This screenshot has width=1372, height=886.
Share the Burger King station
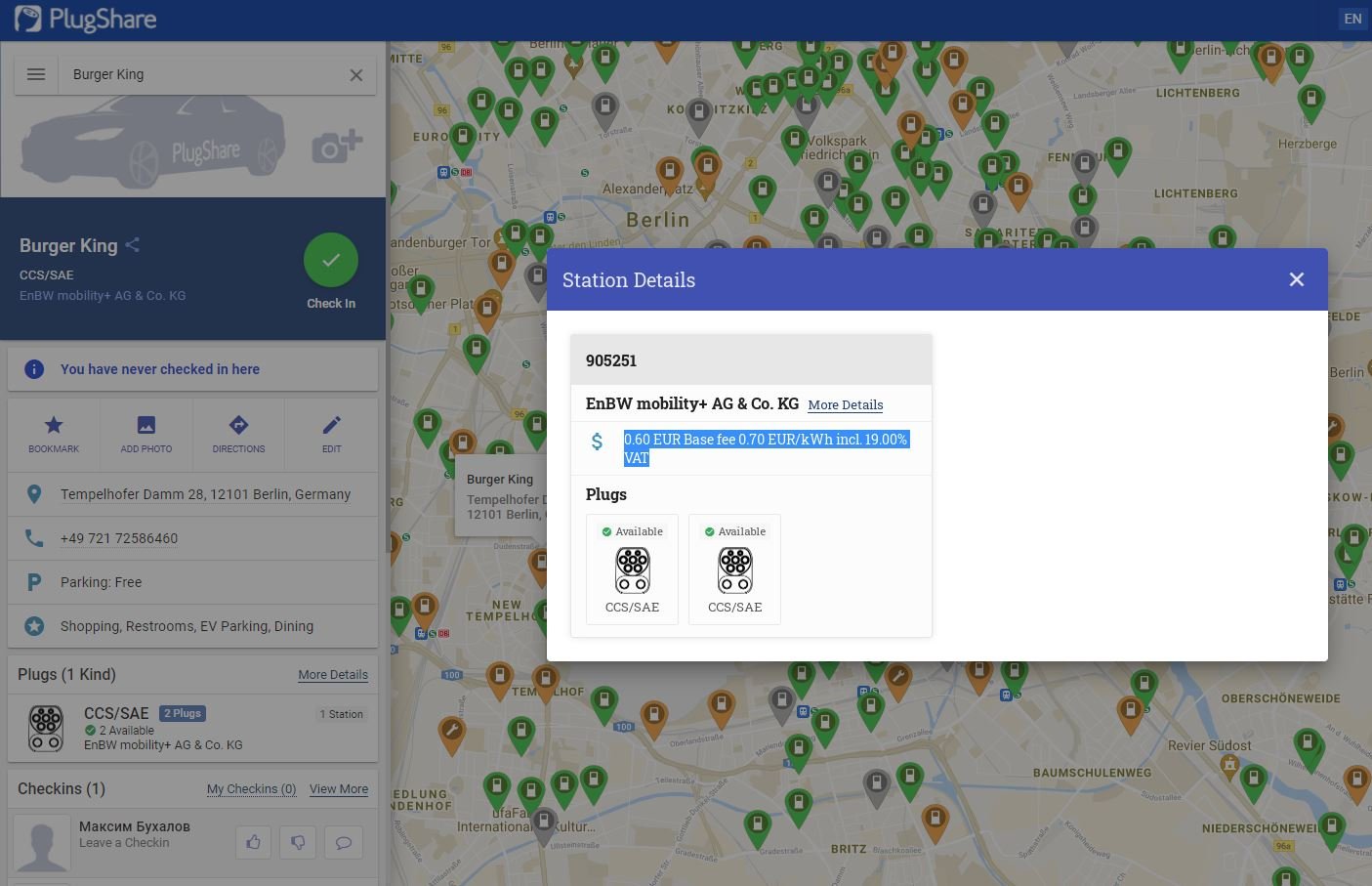pos(133,245)
